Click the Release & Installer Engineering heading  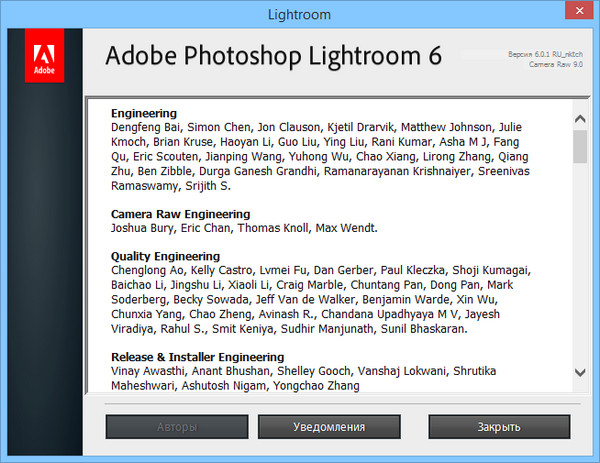pyautogui.click(x=197, y=357)
